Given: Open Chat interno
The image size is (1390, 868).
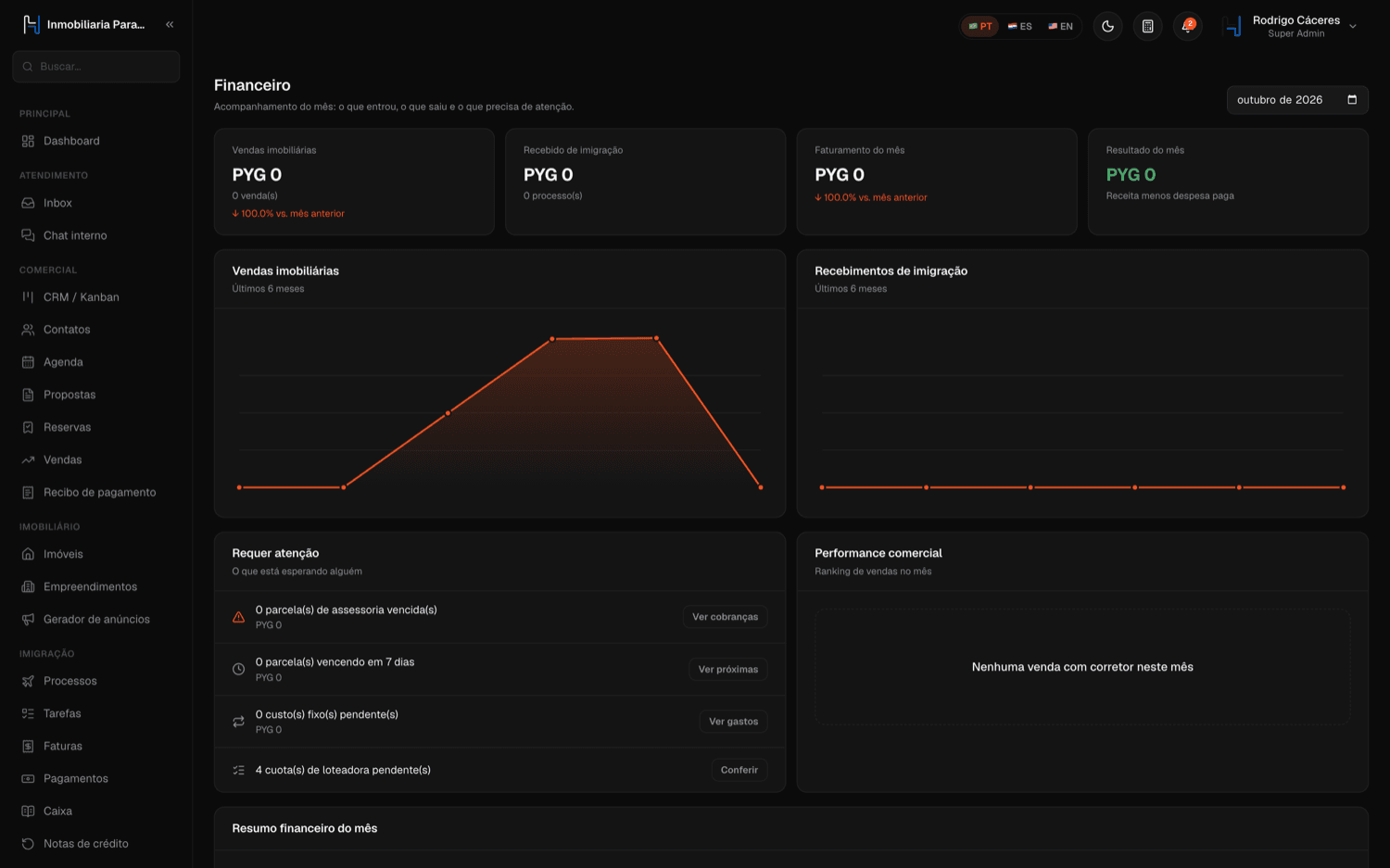Looking at the screenshot, I should pyautogui.click(x=96, y=235).
